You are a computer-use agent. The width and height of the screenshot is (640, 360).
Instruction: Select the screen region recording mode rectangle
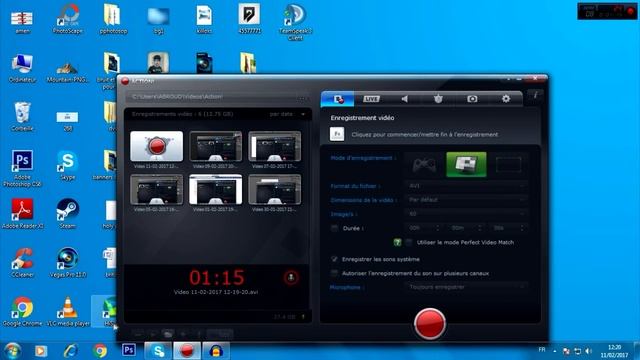pyautogui.click(x=508, y=164)
